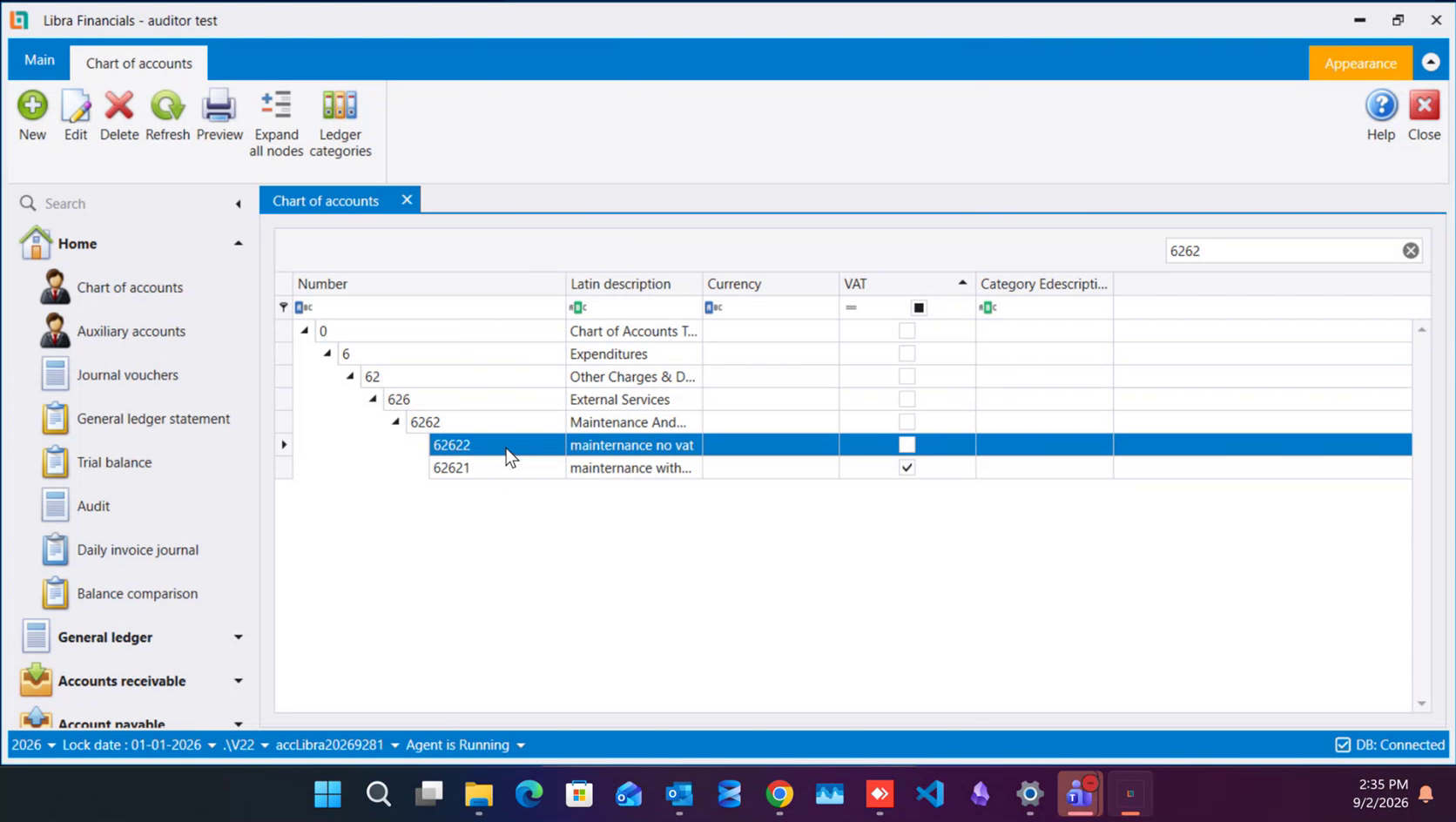The width and height of the screenshot is (1456, 822).
Task: Switch to the Main ribbon tab
Action: click(39, 60)
